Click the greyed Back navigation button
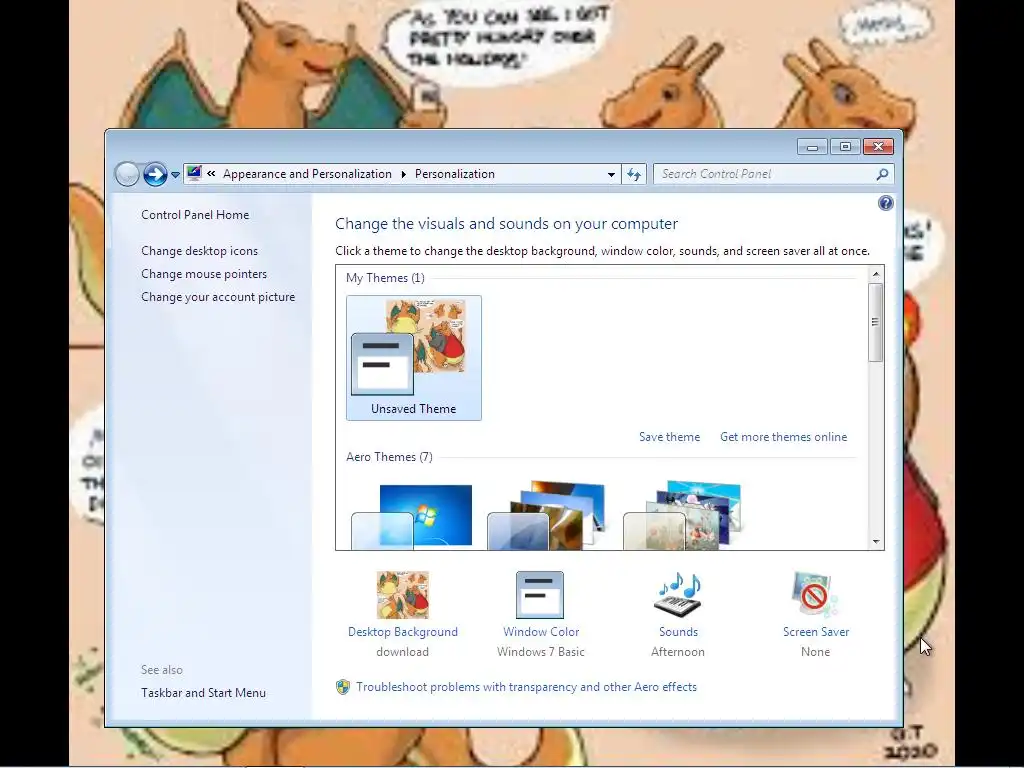Viewport: 1024px width, 768px height. [x=127, y=174]
